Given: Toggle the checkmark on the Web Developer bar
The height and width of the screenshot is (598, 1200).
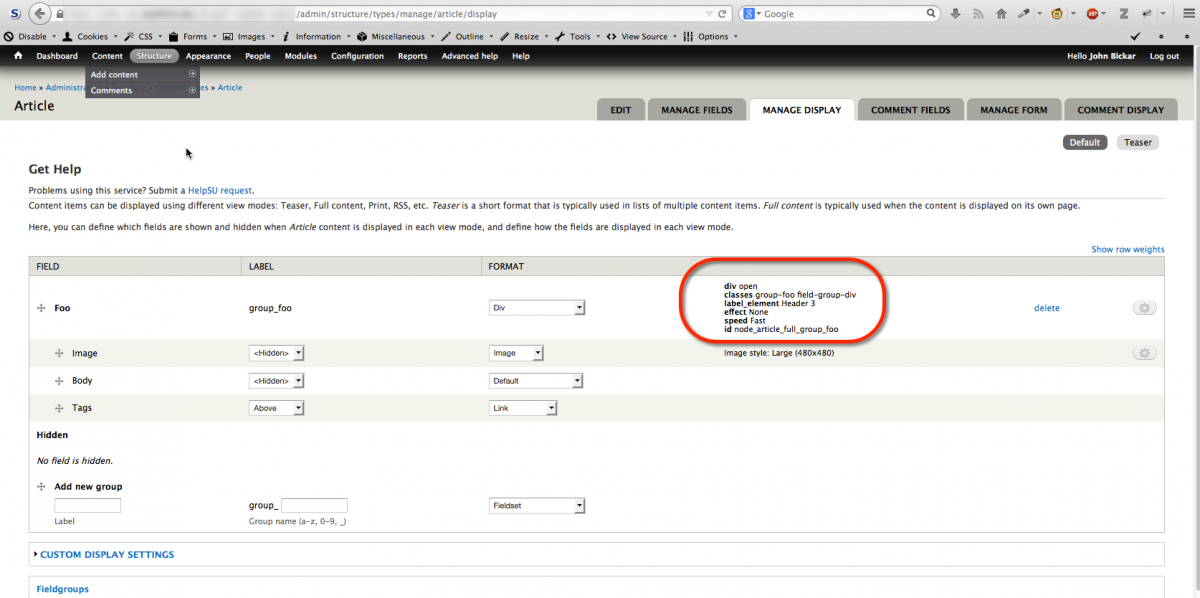Looking at the screenshot, I should tap(1134, 36).
